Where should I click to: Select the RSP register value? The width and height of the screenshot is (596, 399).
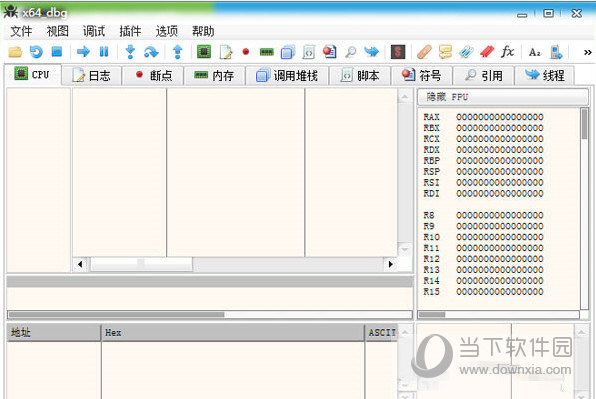coord(500,172)
